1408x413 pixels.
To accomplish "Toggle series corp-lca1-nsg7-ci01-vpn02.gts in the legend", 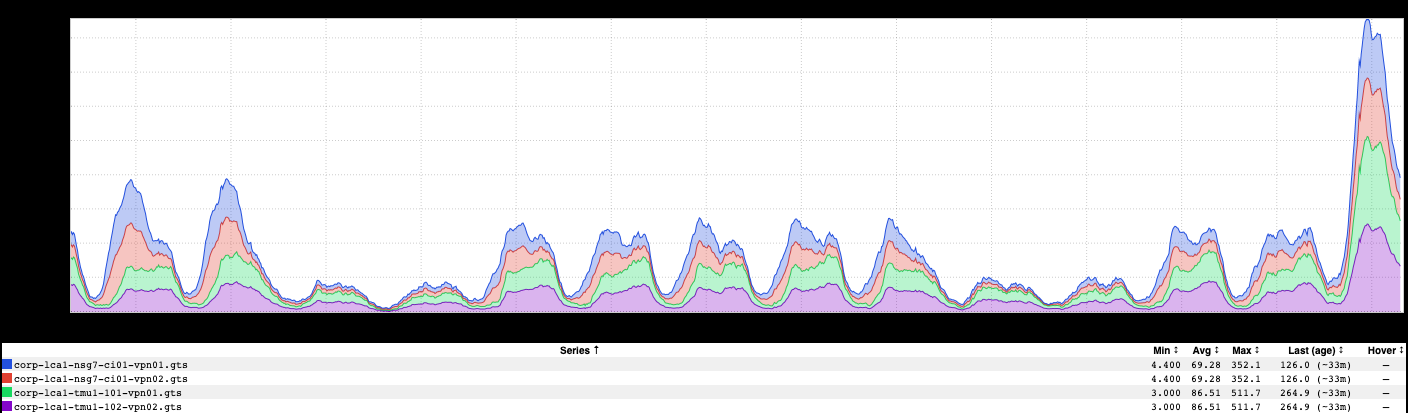I will tap(101, 379).
